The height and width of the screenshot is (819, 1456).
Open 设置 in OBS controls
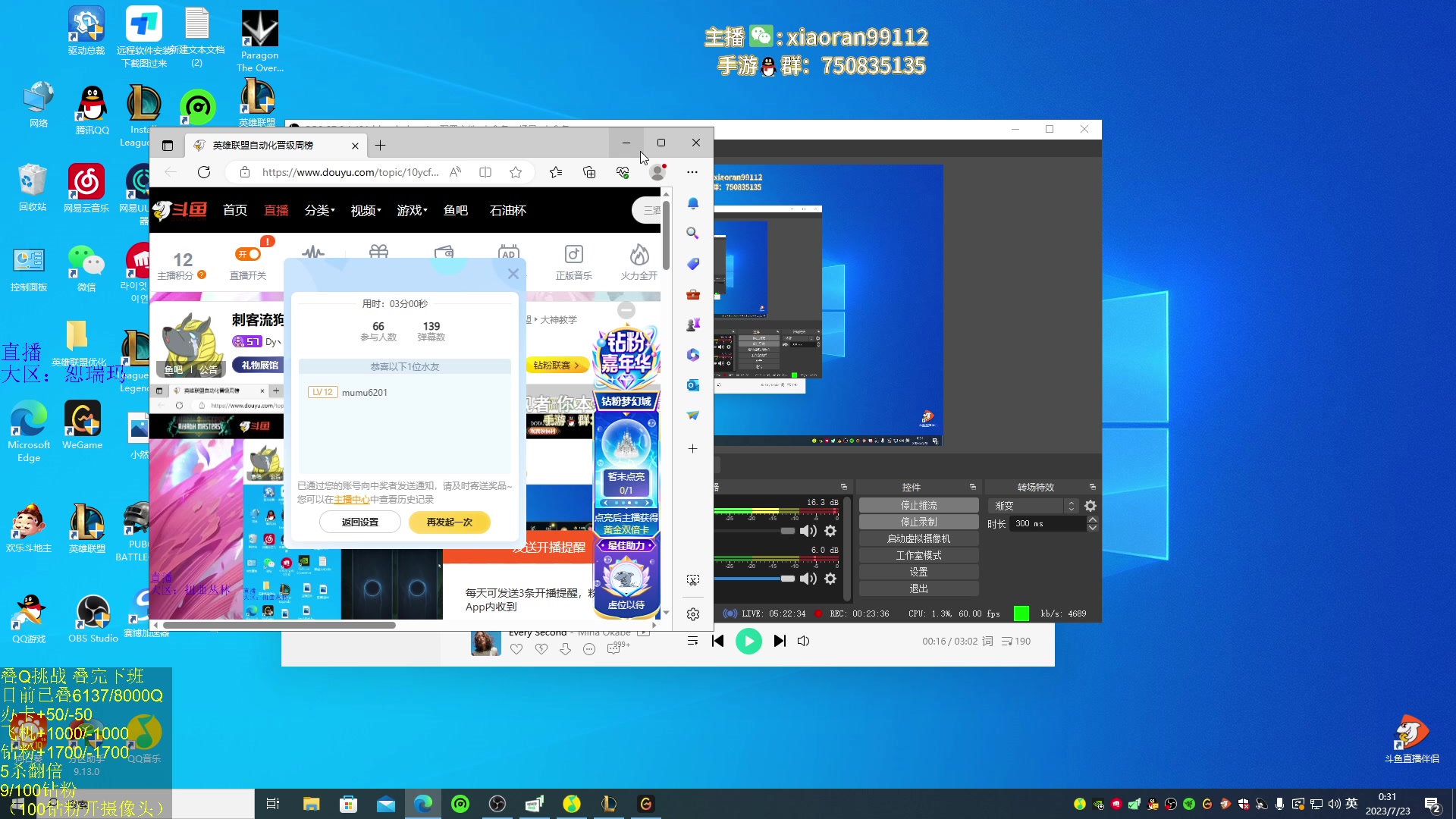919,573
